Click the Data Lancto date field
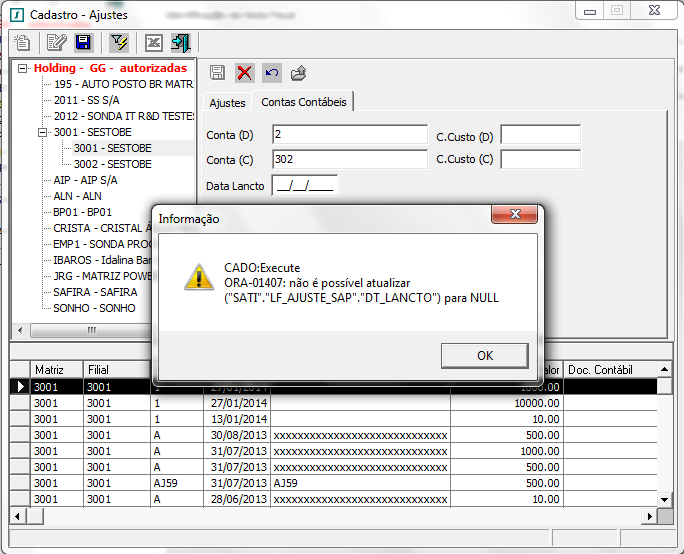This screenshot has width=684, height=554. click(305, 185)
